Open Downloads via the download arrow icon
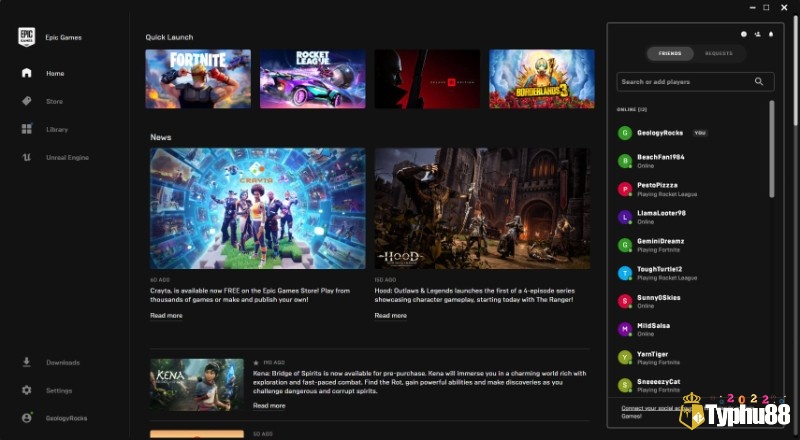 click(x=27, y=362)
